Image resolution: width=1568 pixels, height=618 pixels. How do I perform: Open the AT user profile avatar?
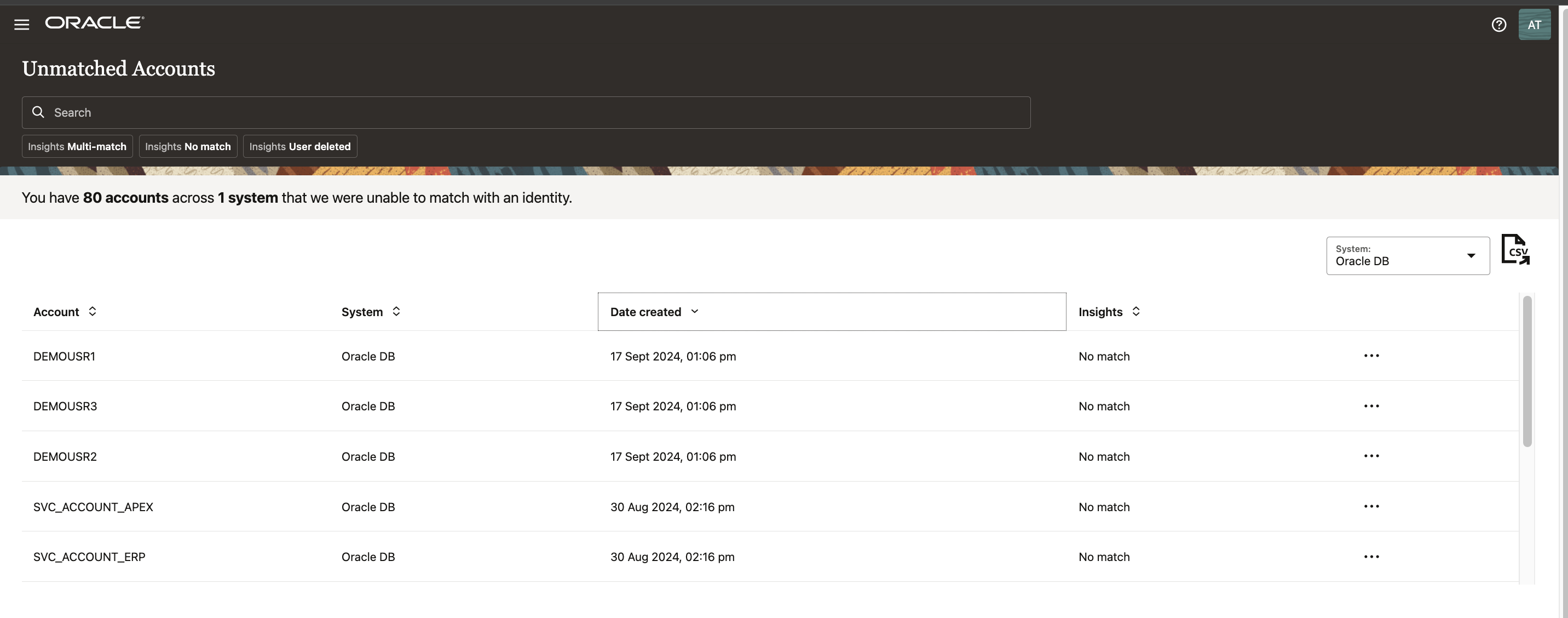coord(1534,24)
